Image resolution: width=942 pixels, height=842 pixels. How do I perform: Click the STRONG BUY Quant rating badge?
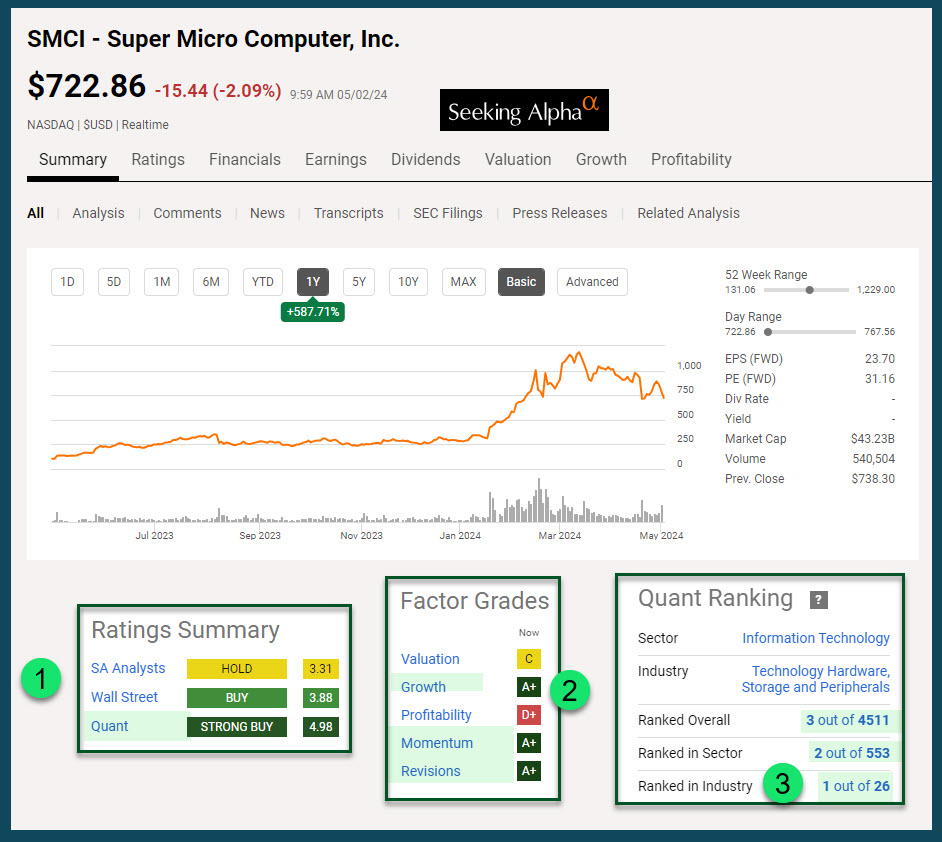[237, 726]
